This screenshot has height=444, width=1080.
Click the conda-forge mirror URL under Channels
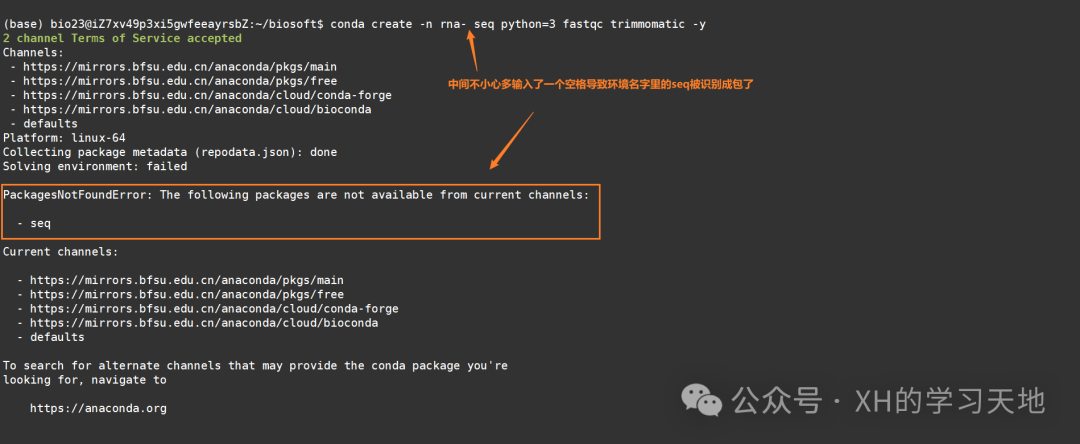coord(207,95)
